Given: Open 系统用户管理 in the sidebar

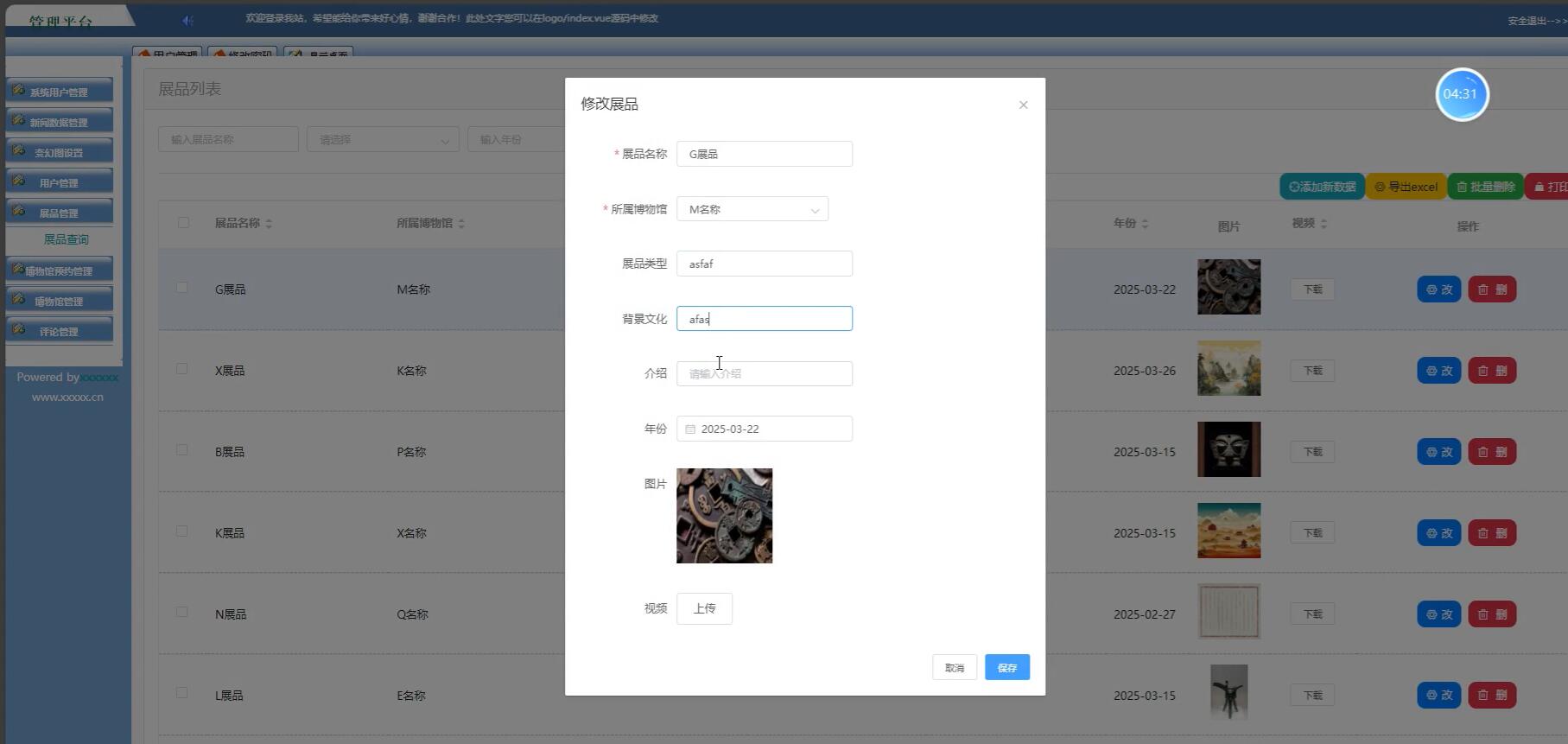Looking at the screenshot, I should pos(59,92).
